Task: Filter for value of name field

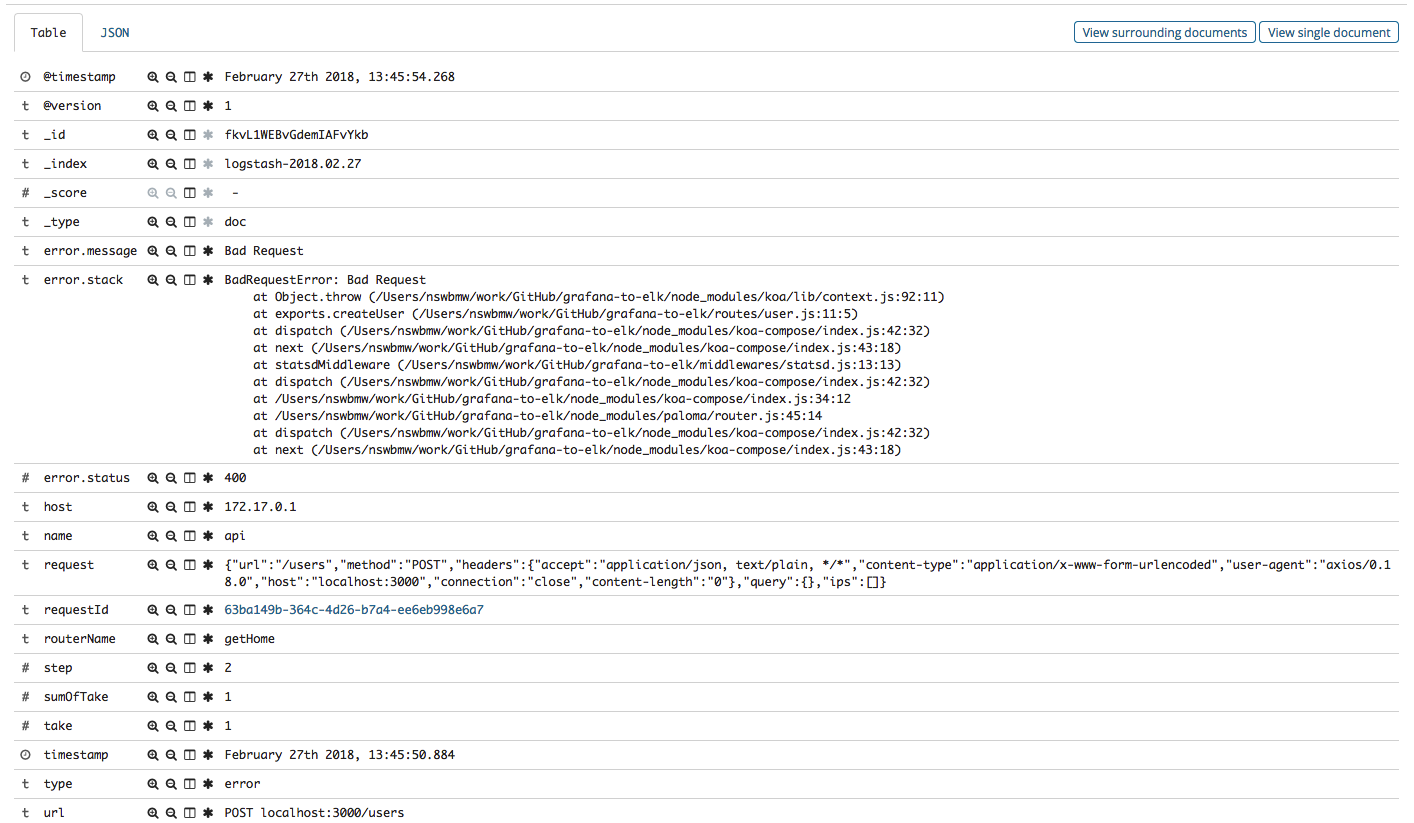Action: click(153, 536)
